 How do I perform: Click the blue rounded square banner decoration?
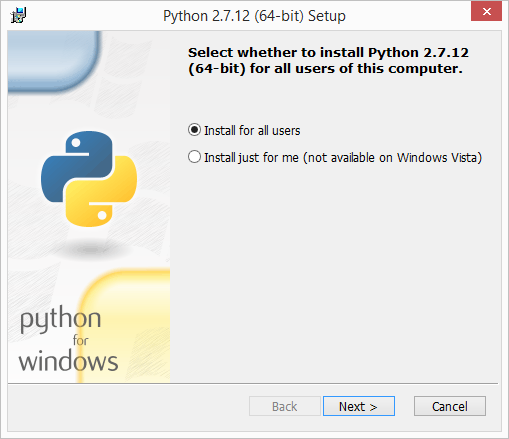(x=53, y=61)
